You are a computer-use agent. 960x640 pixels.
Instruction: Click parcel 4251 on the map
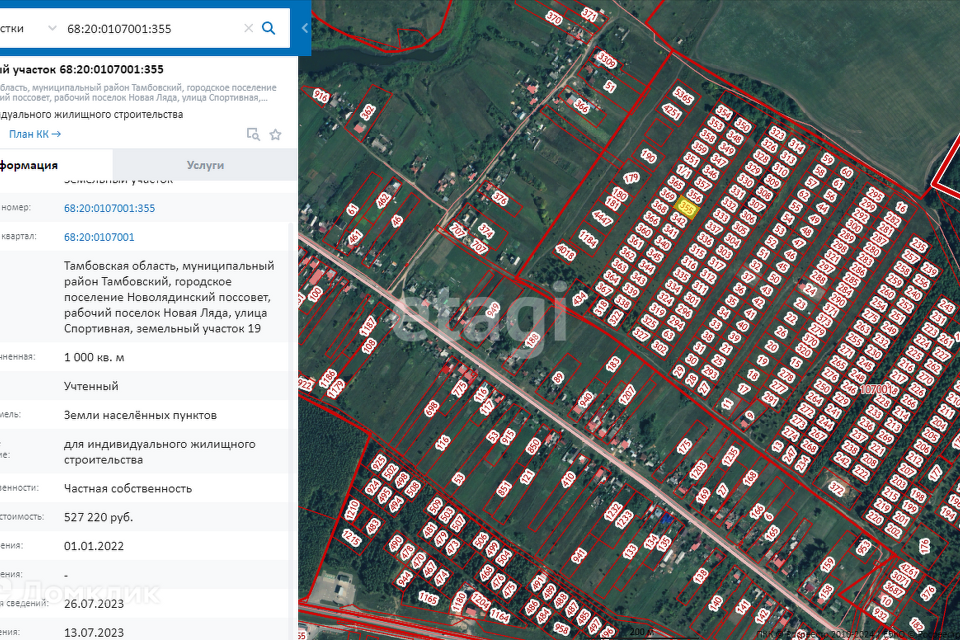[x=671, y=114]
